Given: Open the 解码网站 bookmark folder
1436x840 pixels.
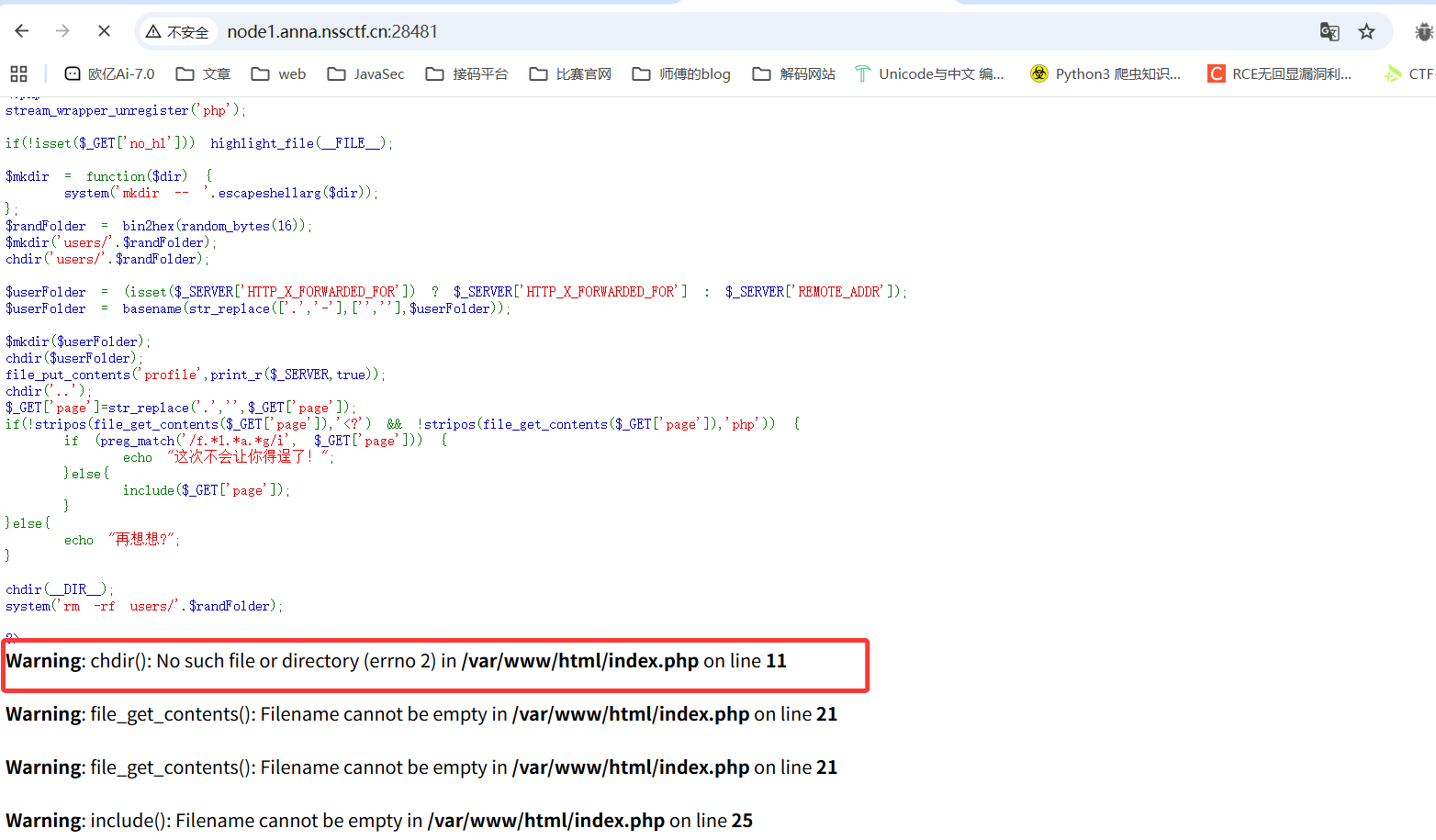Looking at the screenshot, I should click(x=793, y=73).
